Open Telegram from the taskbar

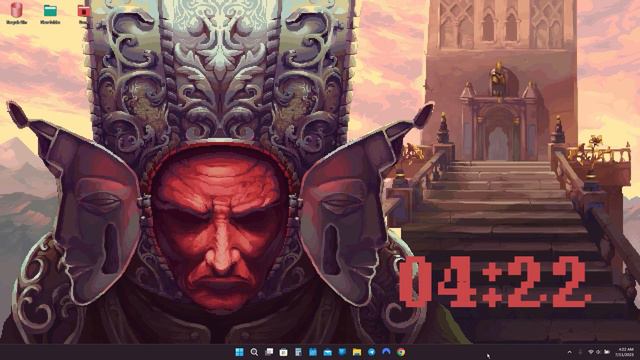[x=371, y=352]
